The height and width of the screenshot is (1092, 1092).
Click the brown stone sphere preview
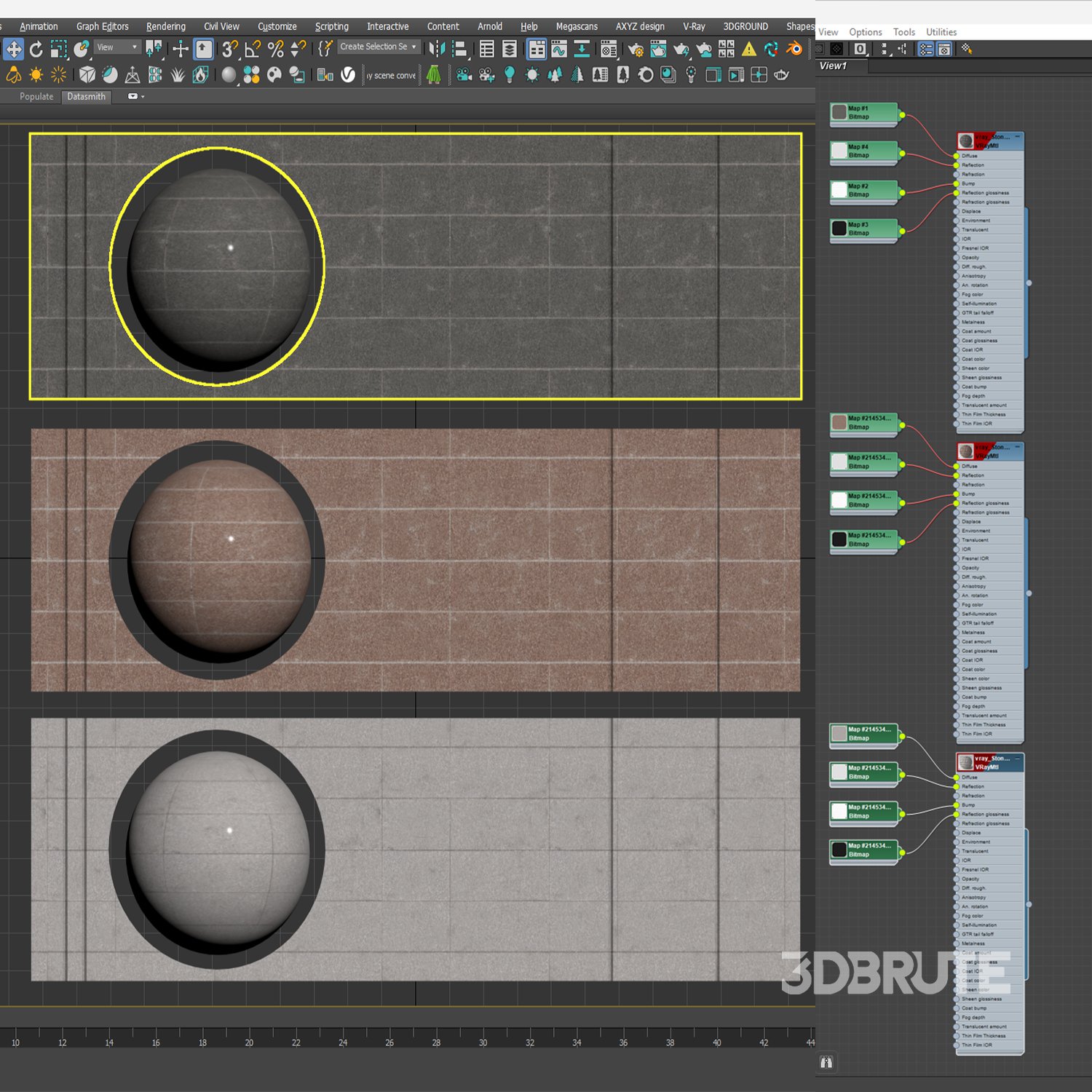[x=220, y=557]
